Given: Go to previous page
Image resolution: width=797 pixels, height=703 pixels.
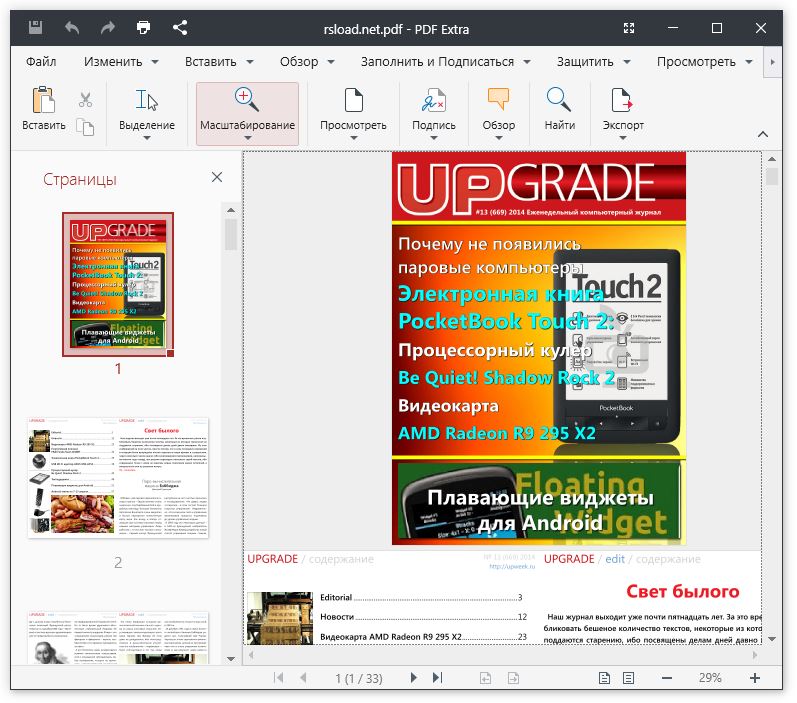Looking at the screenshot, I should tap(303, 678).
